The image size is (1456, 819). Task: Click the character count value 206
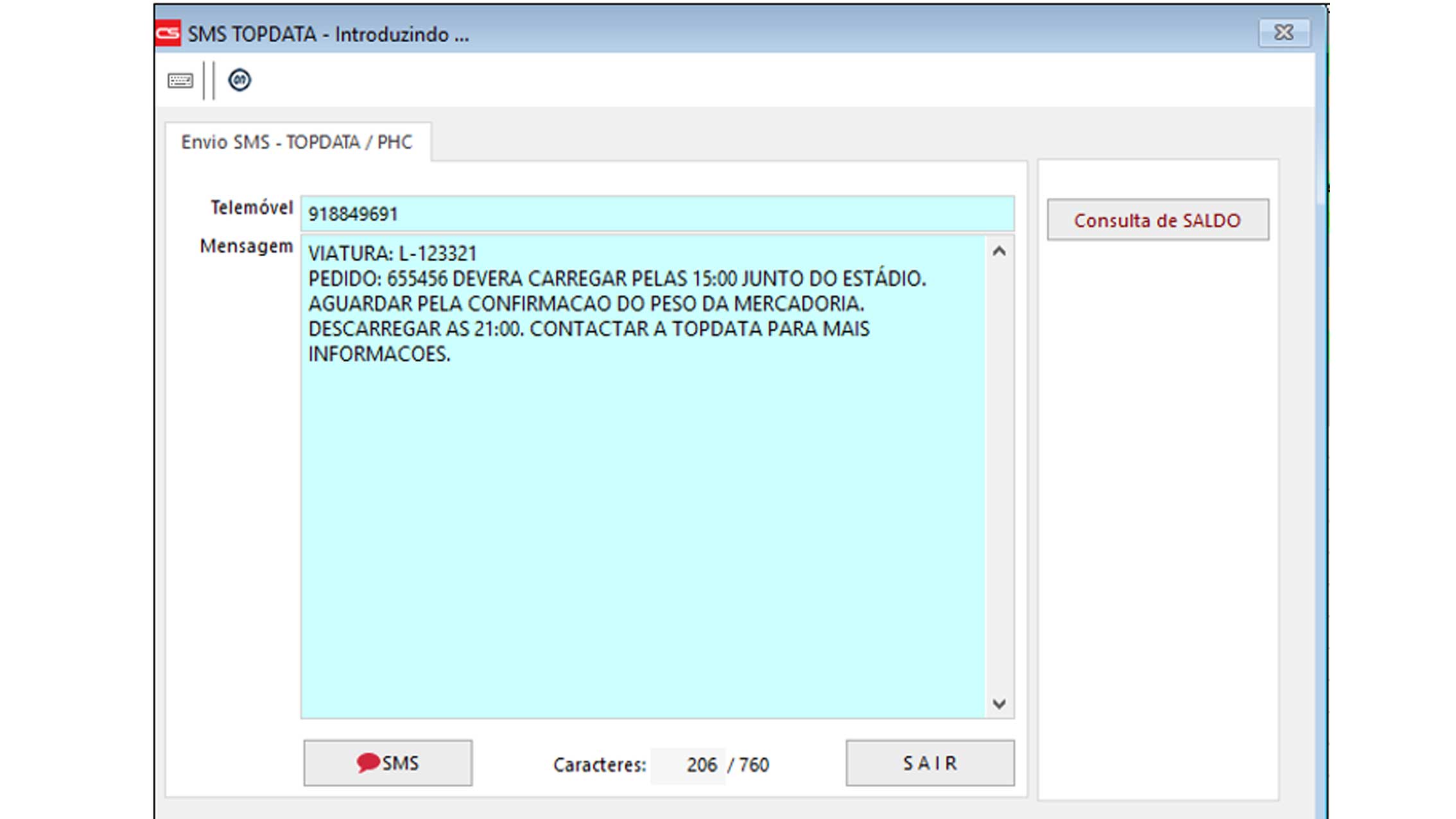[701, 765]
